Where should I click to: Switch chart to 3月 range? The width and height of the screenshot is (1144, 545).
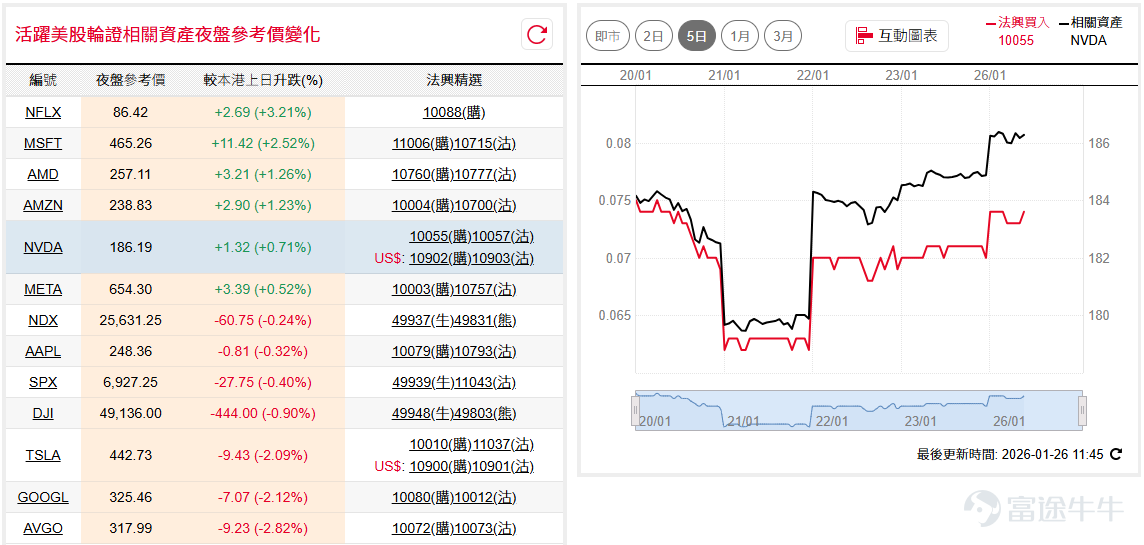point(783,36)
